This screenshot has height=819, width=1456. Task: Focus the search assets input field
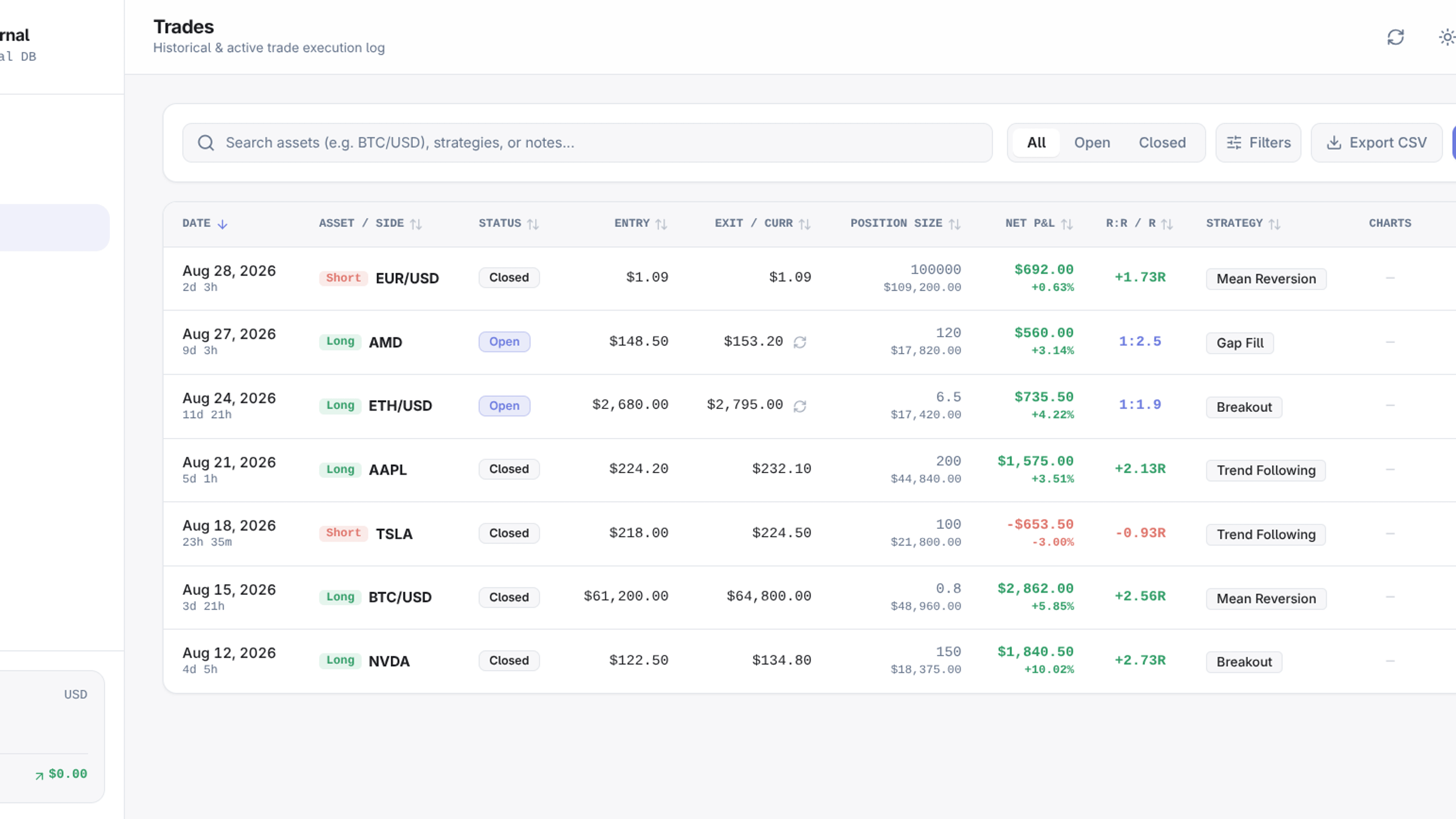click(588, 143)
